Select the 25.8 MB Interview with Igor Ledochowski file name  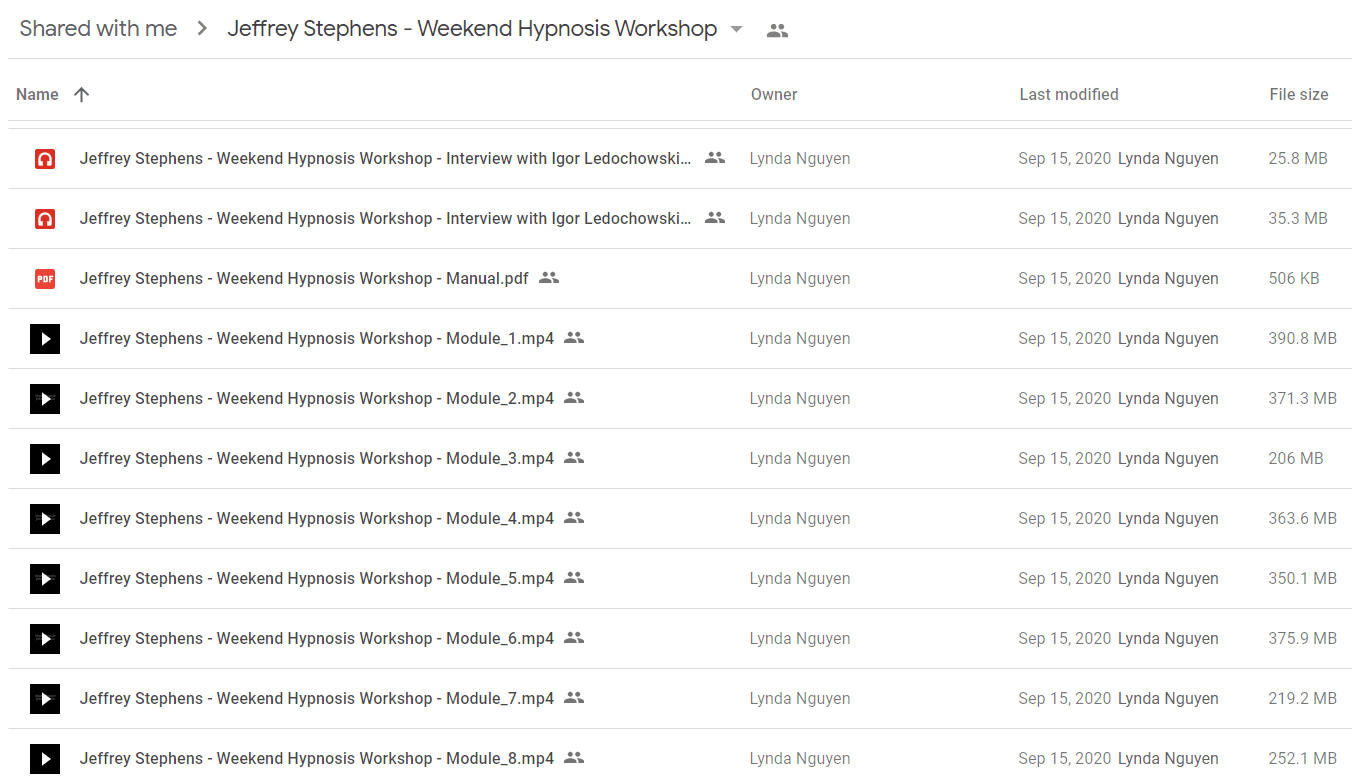pyautogui.click(x=386, y=159)
